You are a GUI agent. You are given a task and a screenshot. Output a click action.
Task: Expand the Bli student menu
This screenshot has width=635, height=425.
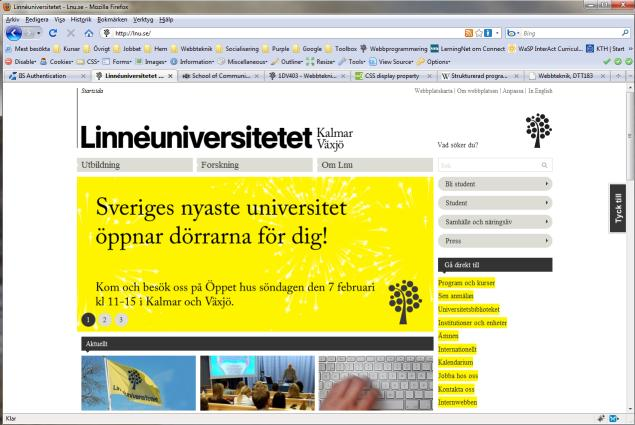[495, 184]
